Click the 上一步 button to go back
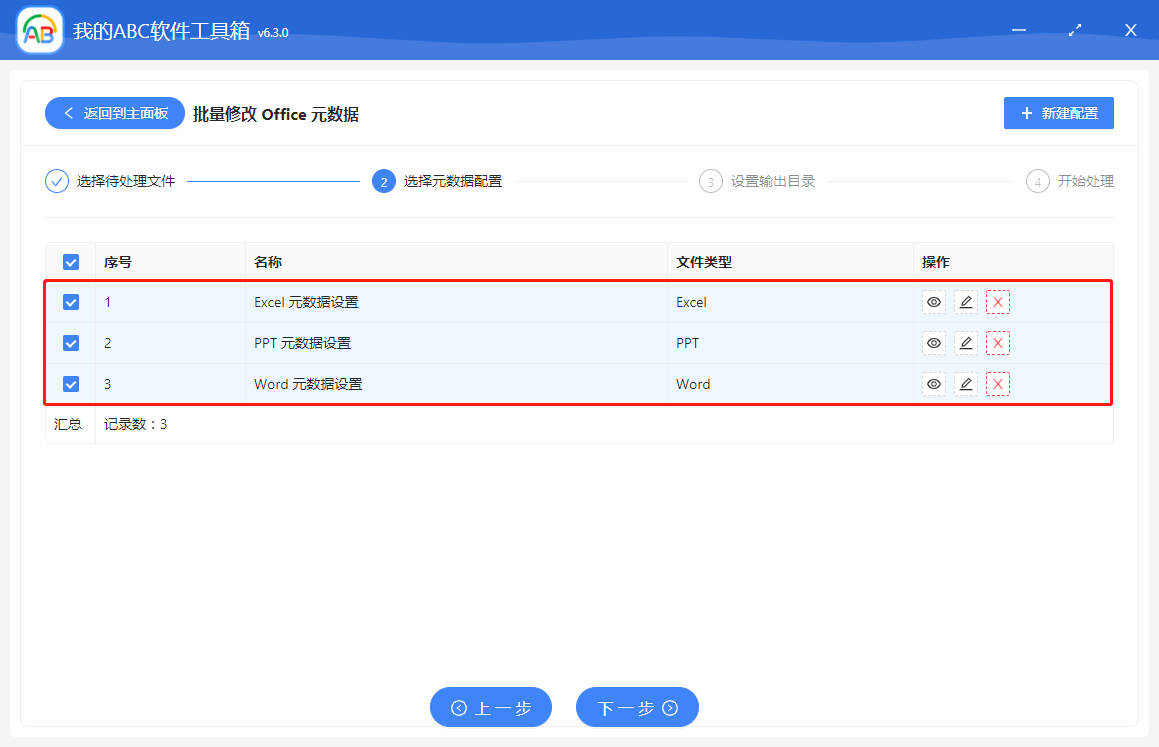 click(x=490, y=707)
